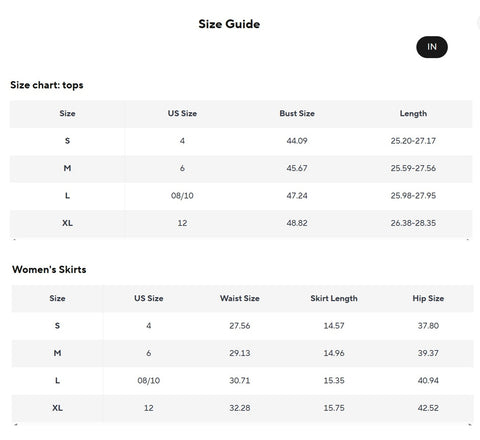Click the US Size header in tops table
This screenshot has height=440, width=480.
tap(182, 113)
